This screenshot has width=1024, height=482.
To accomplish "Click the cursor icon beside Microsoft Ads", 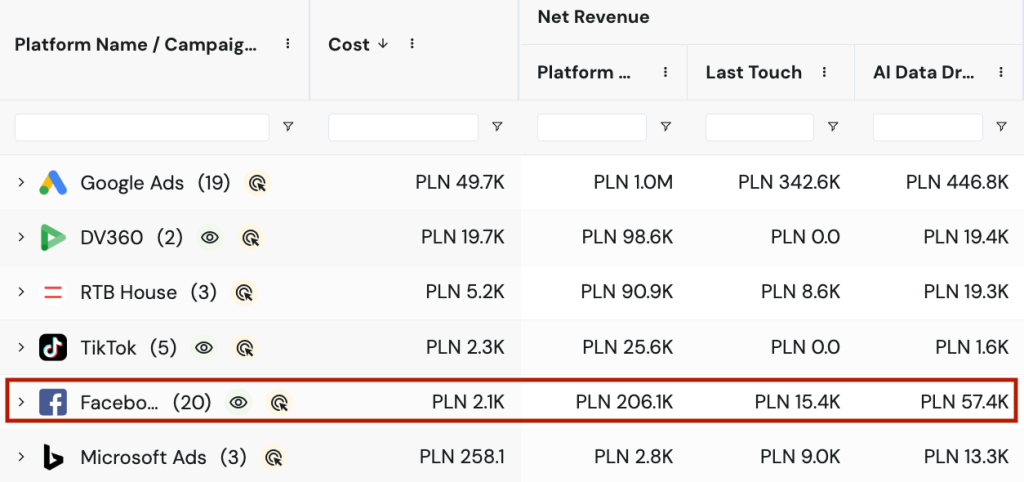I will click(x=272, y=458).
